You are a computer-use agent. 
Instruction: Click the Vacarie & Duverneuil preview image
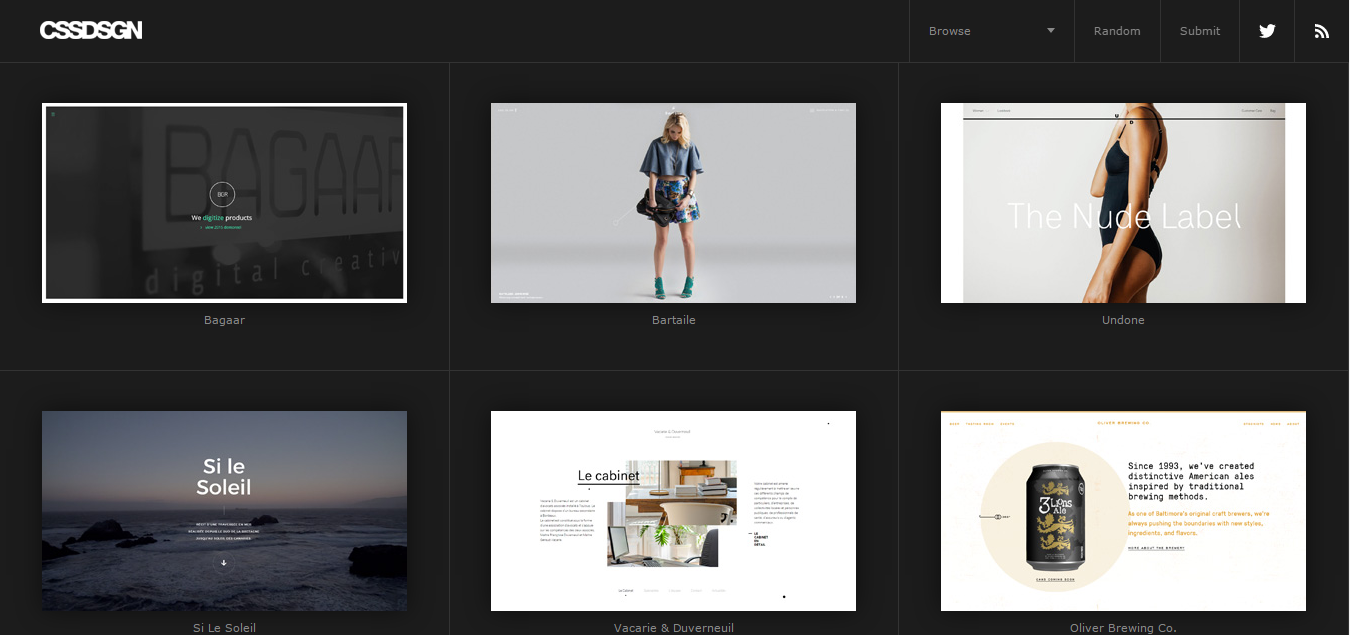pyautogui.click(x=673, y=510)
